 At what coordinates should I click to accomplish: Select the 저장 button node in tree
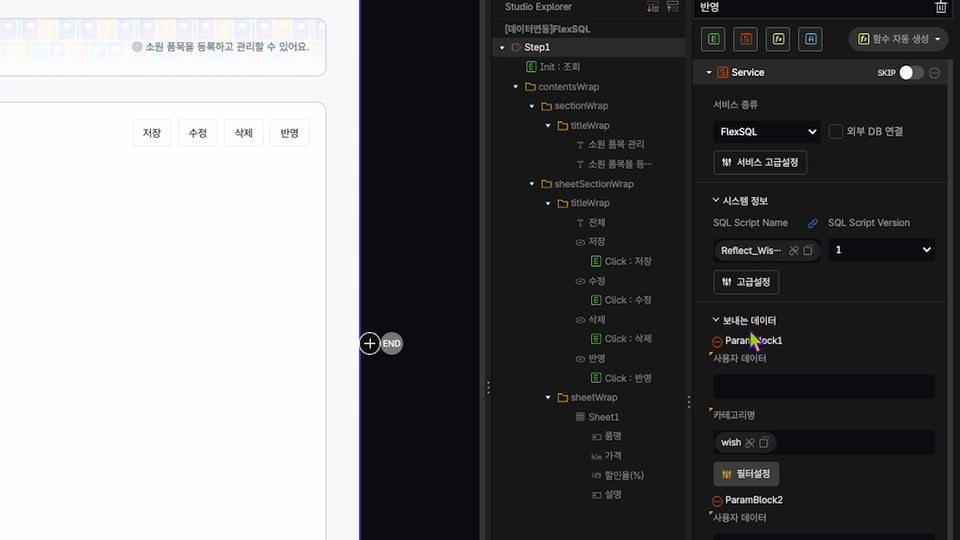point(591,242)
